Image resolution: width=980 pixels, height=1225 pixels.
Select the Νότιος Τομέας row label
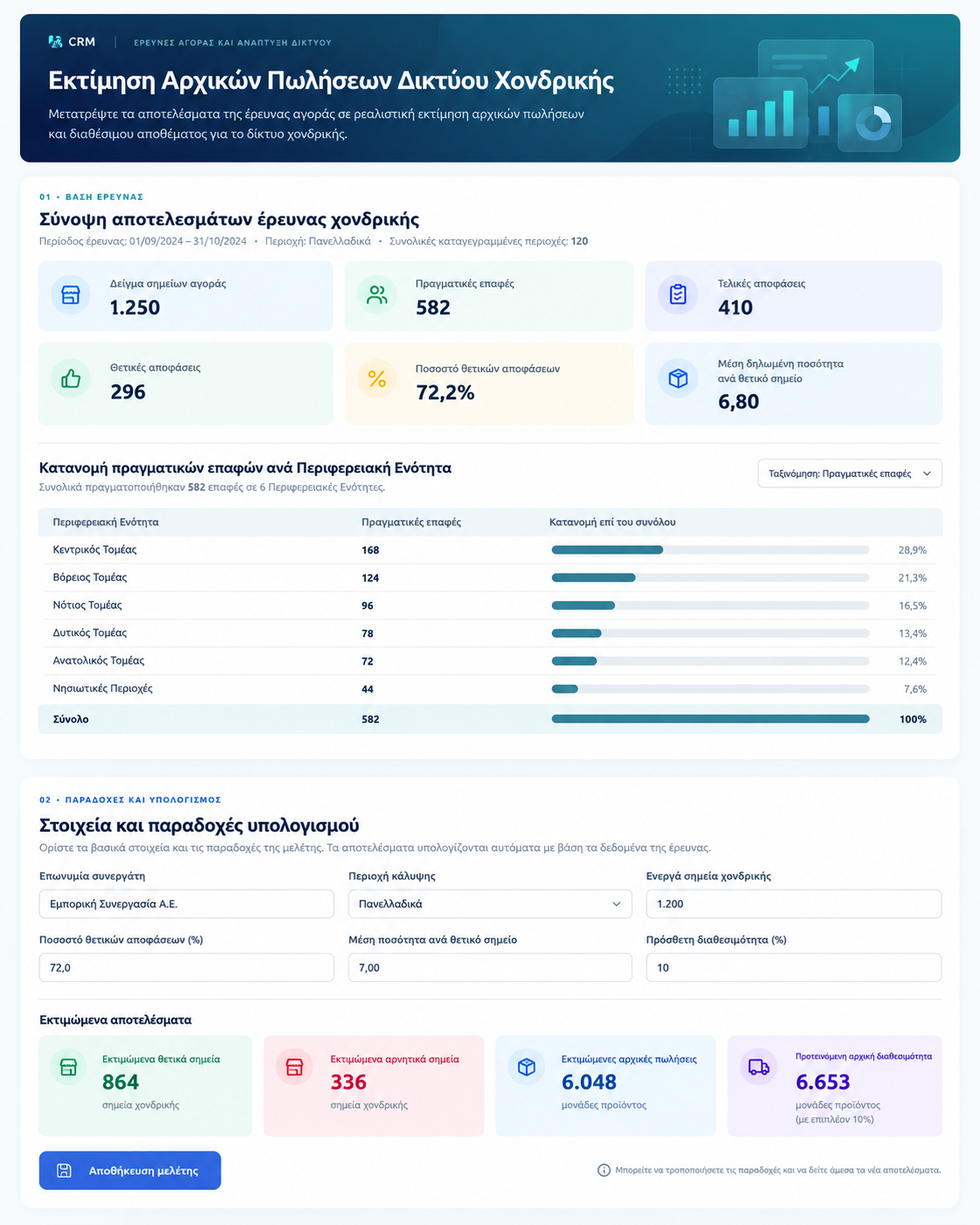(x=87, y=606)
